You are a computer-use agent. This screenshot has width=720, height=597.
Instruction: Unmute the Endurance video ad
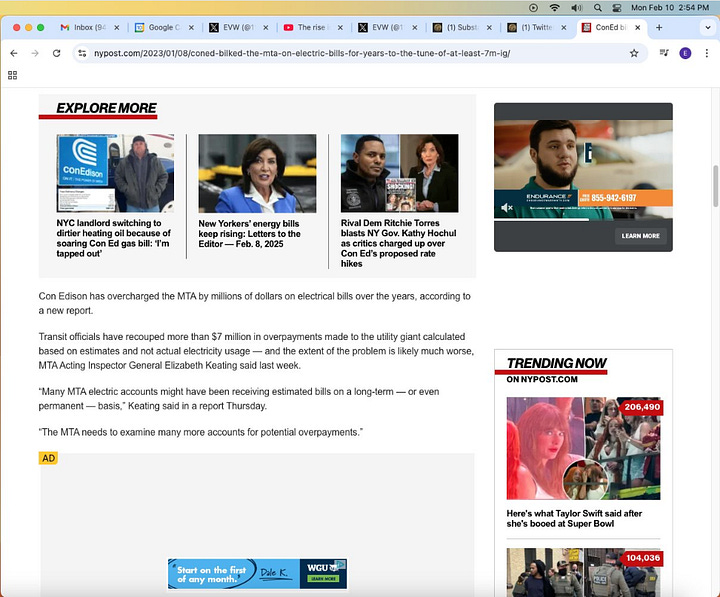pos(506,208)
